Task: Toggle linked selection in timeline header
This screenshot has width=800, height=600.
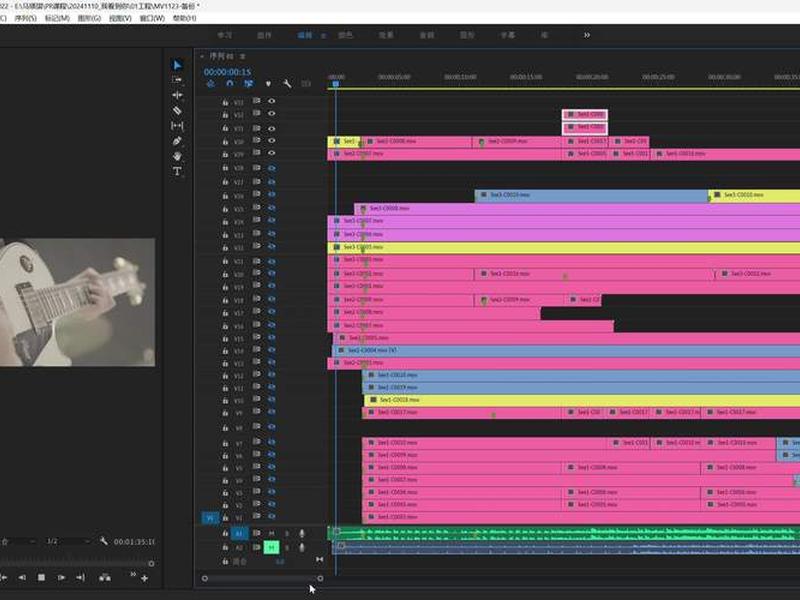Action: tap(248, 84)
